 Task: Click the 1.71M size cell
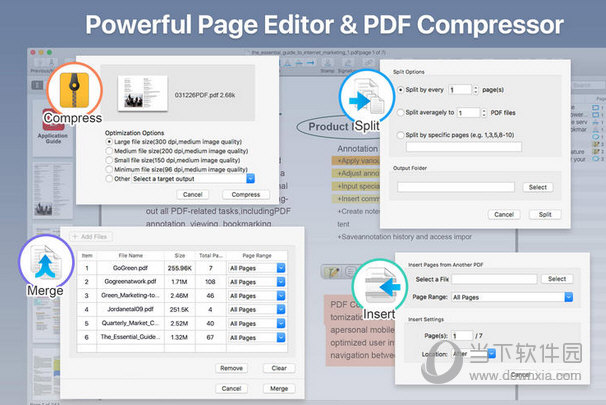pyautogui.click(x=180, y=282)
